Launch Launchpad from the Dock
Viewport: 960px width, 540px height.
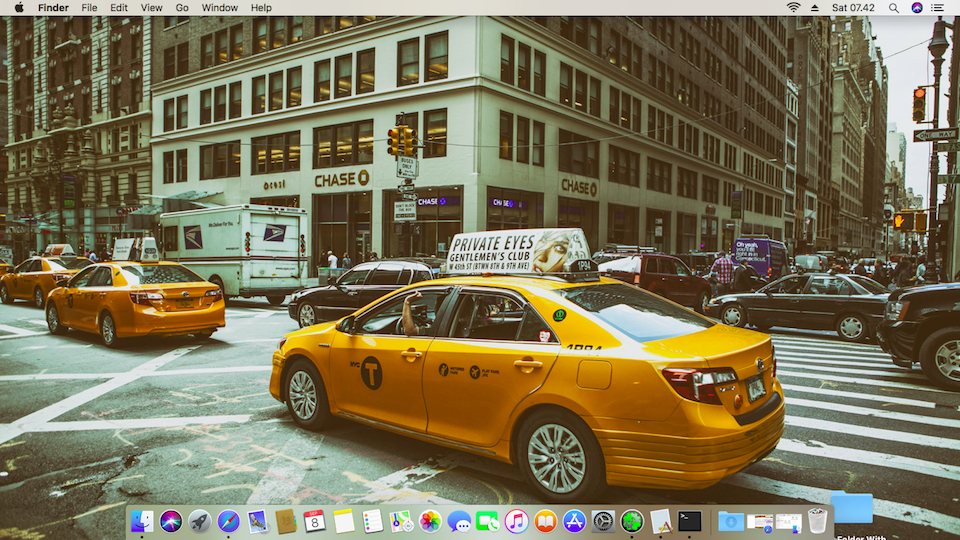(200, 521)
